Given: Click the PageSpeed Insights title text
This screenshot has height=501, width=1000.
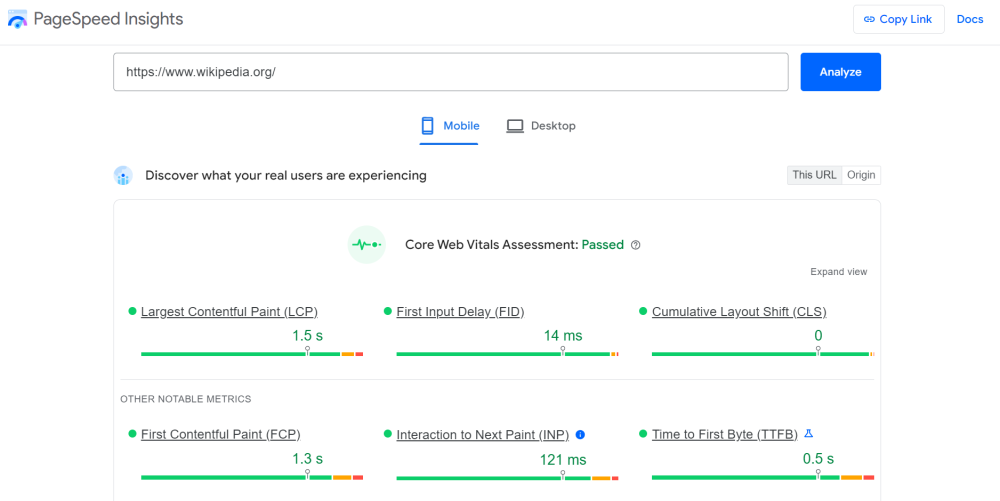Looking at the screenshot, I should tap(108, 19).
